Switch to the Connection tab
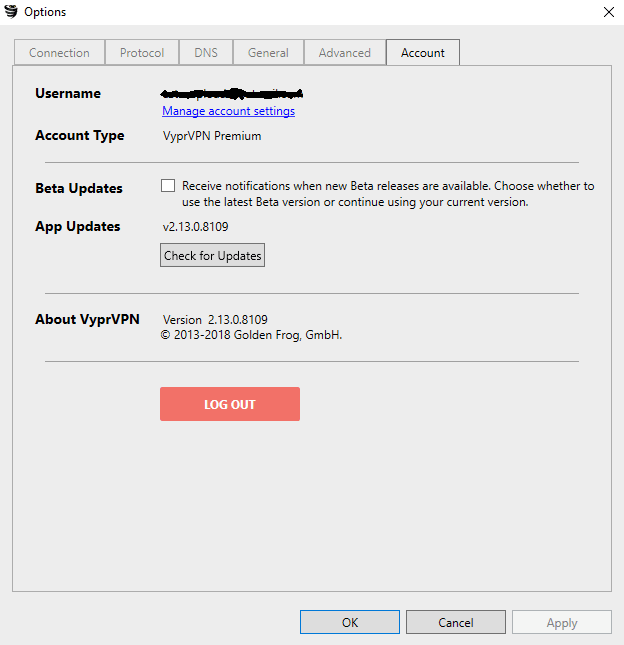 59,53
